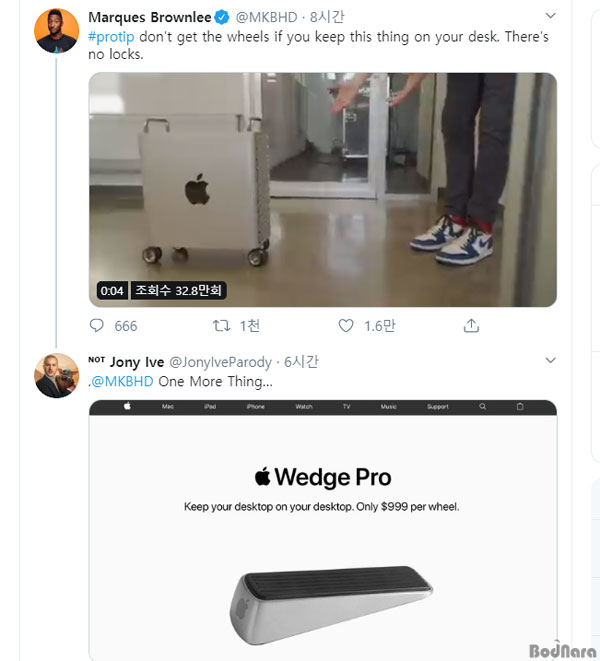Play the Mac Pro wheels video

(322, 190)
